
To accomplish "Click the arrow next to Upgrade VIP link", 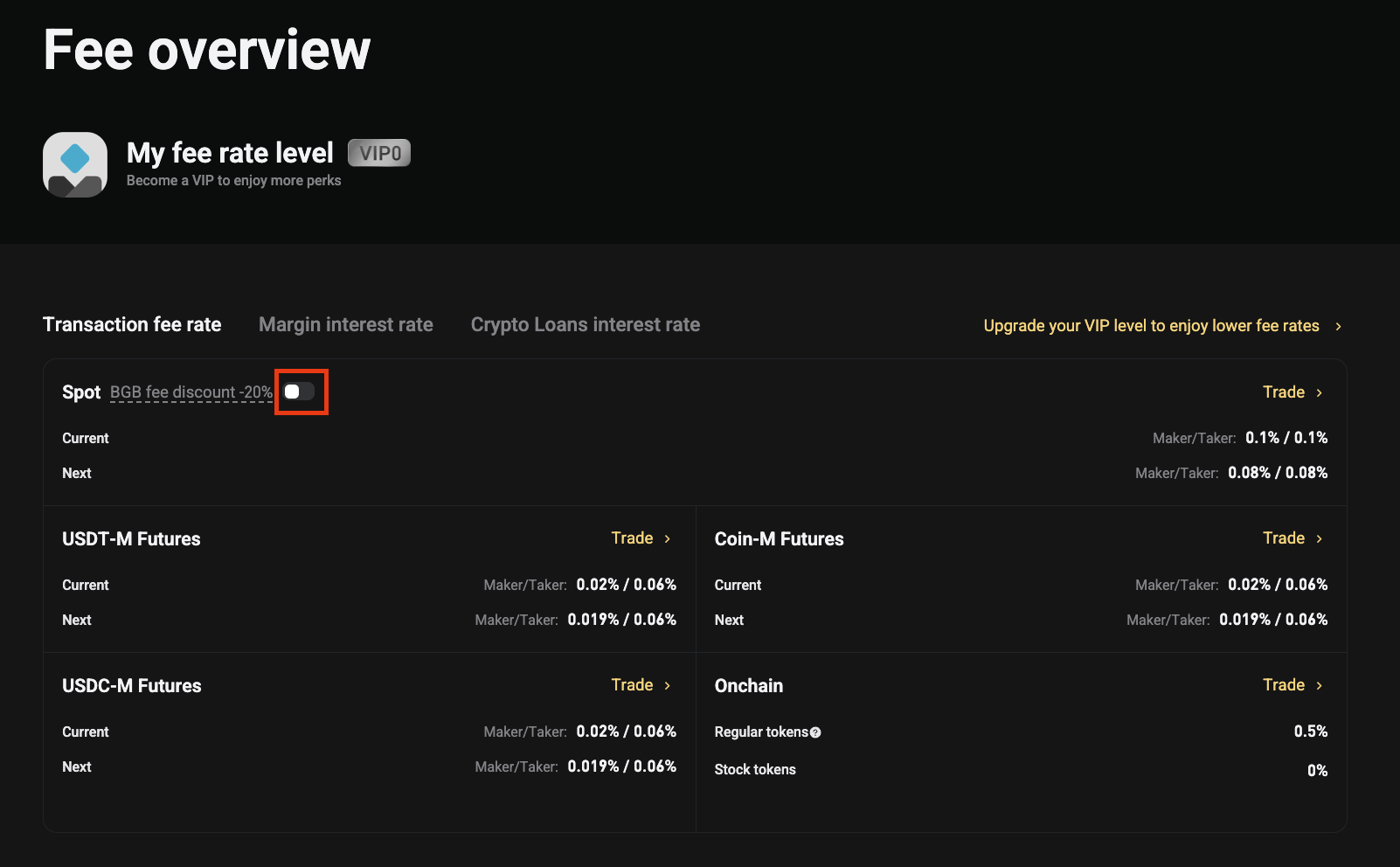I will (x=1338, y=326).
